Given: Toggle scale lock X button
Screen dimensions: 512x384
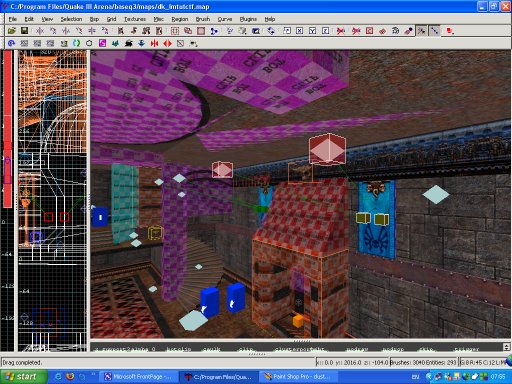Looking at the screenshot, I should point(300,31).
